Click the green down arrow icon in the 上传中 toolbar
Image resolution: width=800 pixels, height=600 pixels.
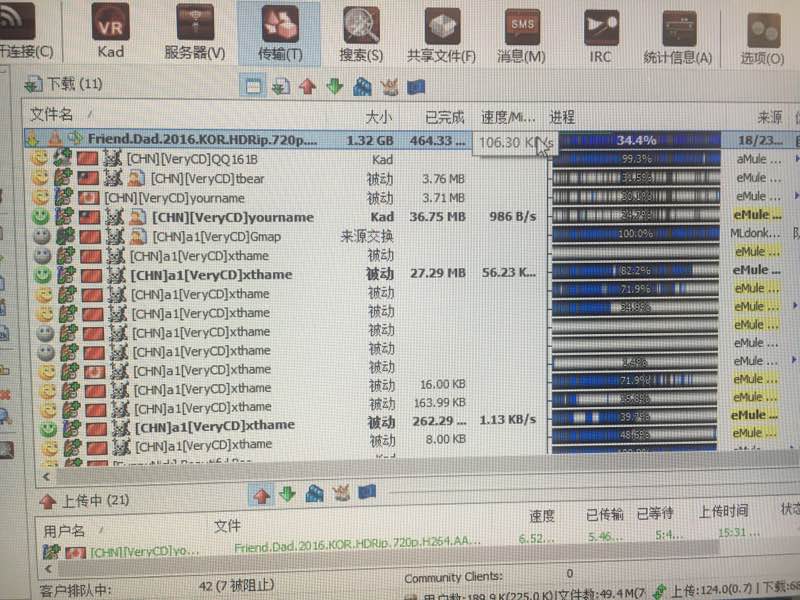click(288, 493)
